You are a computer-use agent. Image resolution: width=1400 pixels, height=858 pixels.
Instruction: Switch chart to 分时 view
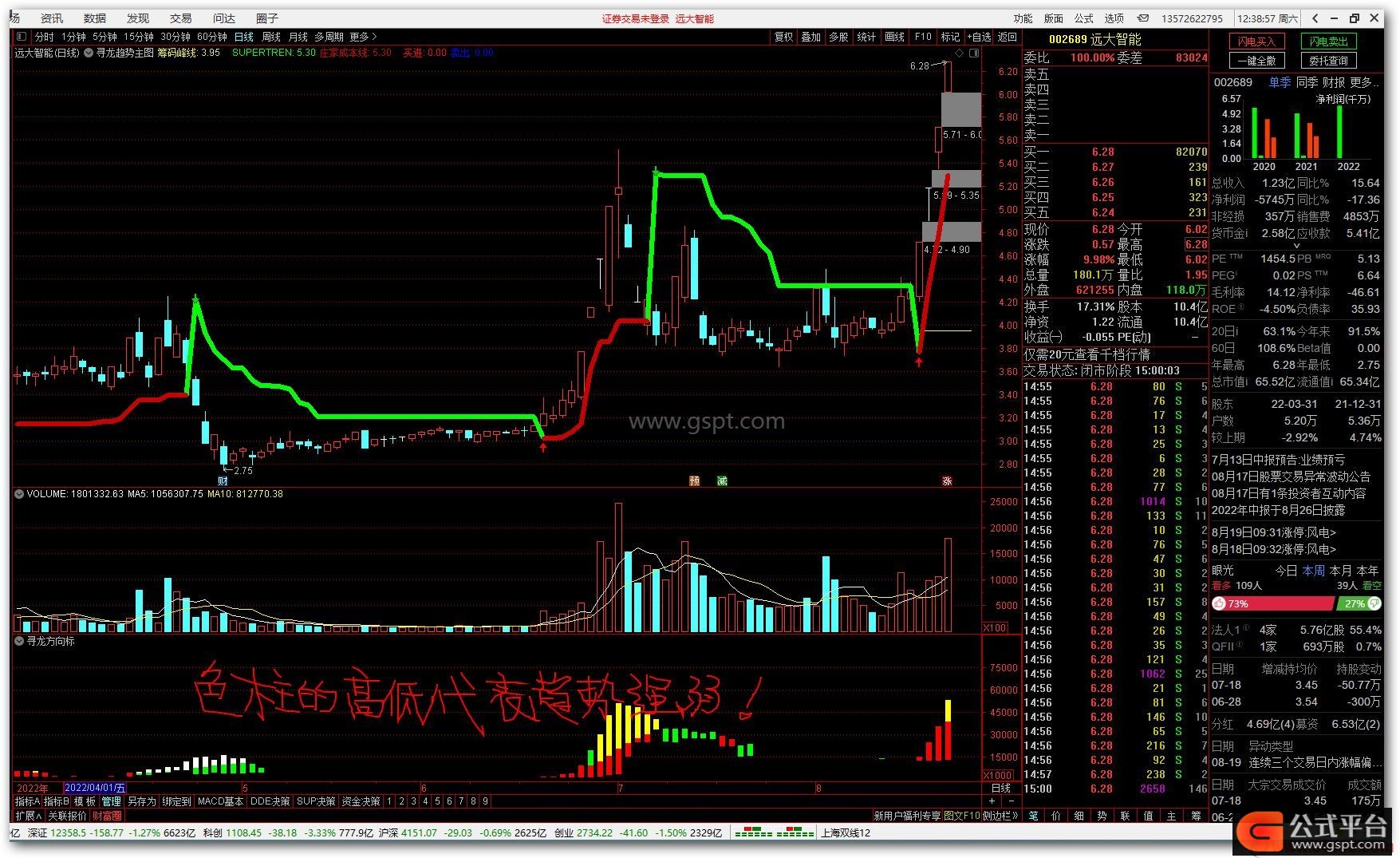tap(44, 37)
